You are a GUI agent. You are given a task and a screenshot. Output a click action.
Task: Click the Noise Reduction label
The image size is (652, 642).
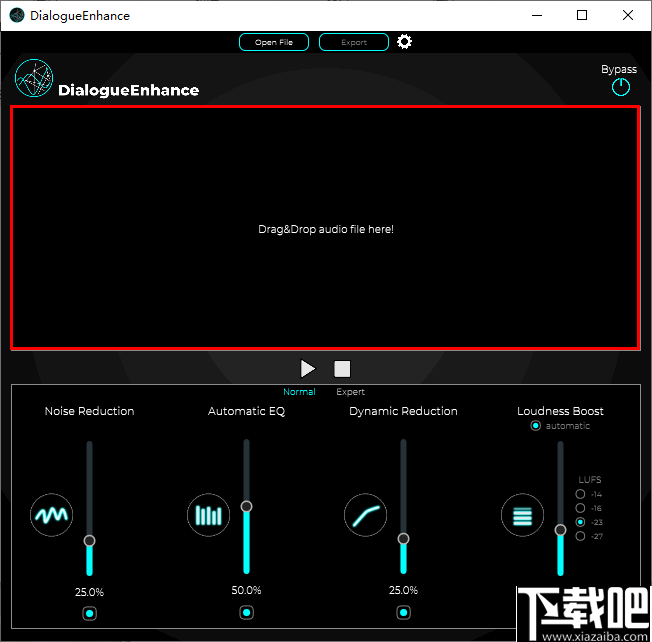89,411
